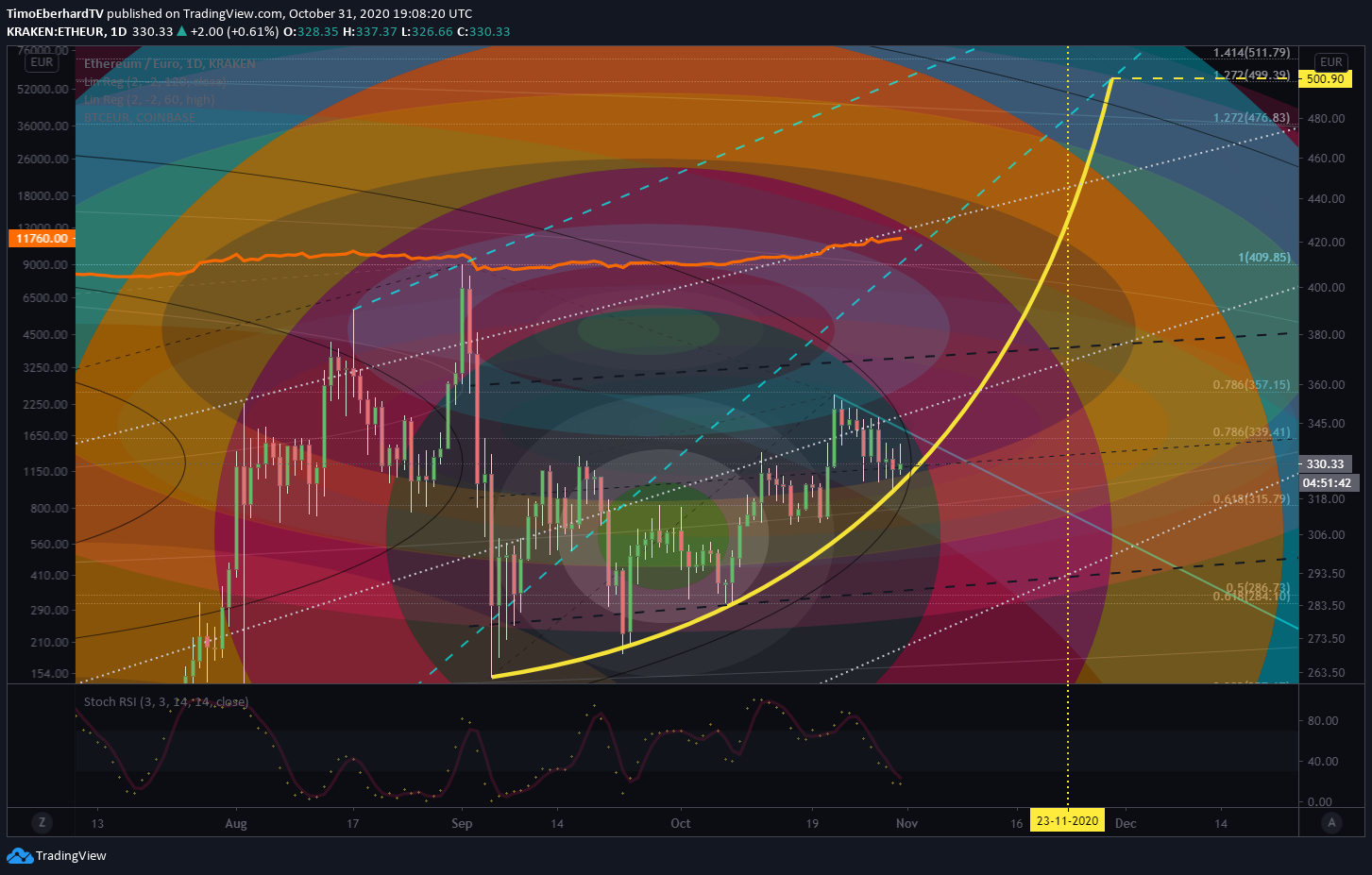Click the 1(409.85) Fibonacci label

pos(1264,258)
